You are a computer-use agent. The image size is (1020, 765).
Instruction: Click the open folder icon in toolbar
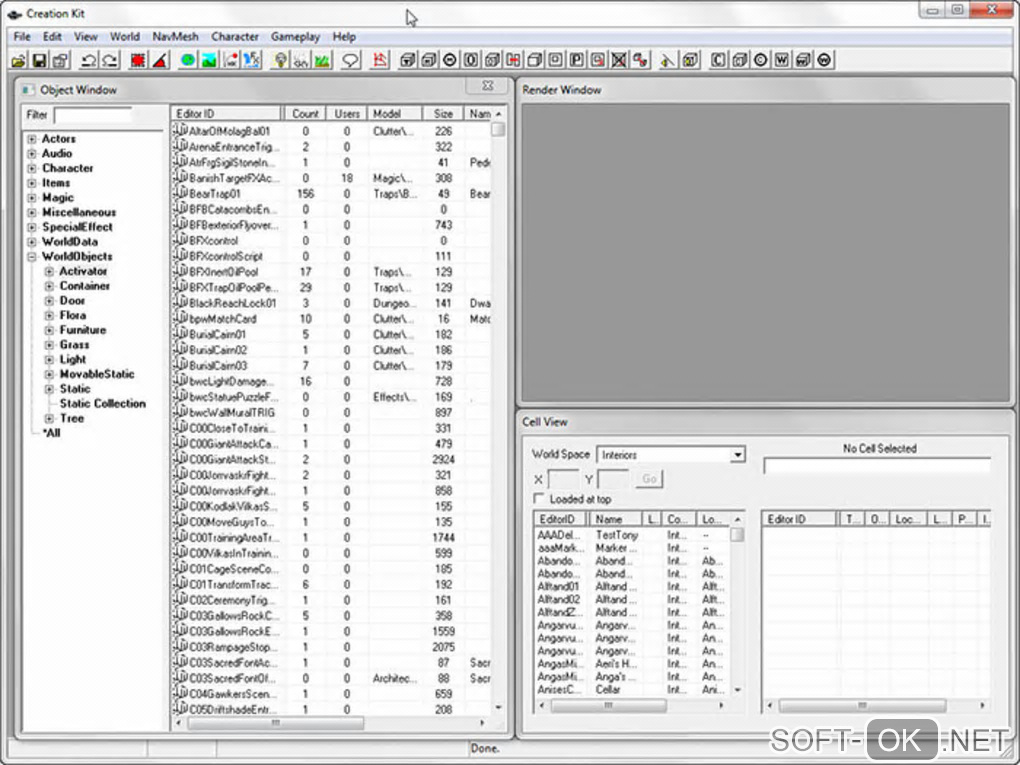[18, 60]
